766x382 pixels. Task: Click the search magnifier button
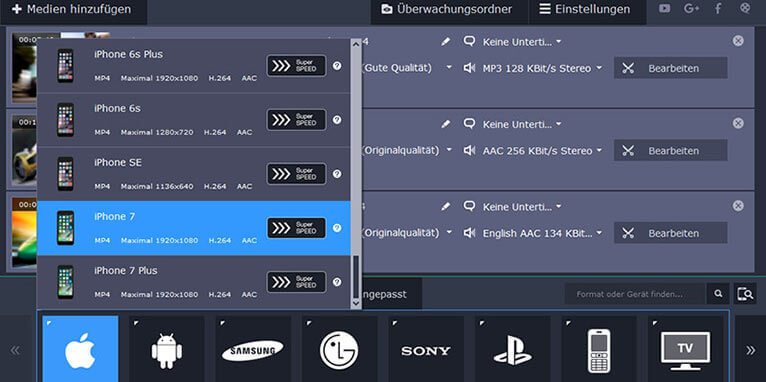[x=718, y=294]
